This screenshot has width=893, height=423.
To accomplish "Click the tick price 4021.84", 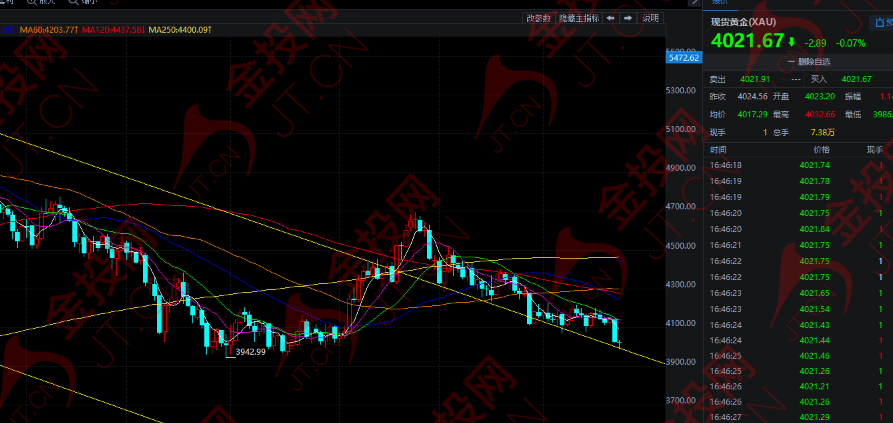I will (814, 229).
